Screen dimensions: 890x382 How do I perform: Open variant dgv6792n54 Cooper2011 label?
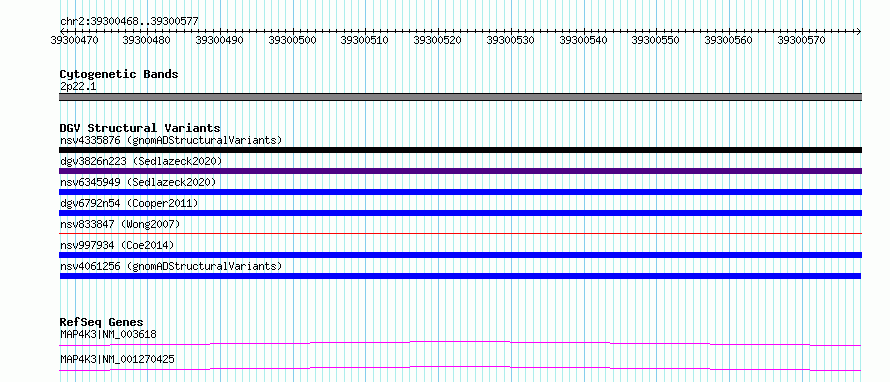coord(129,203)
